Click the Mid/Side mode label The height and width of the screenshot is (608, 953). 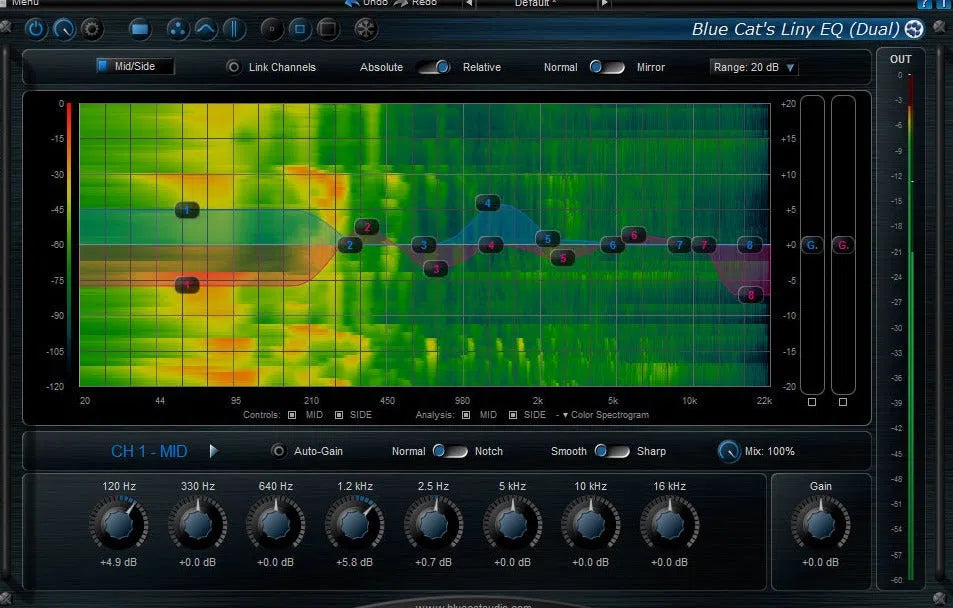coord(135,65)
